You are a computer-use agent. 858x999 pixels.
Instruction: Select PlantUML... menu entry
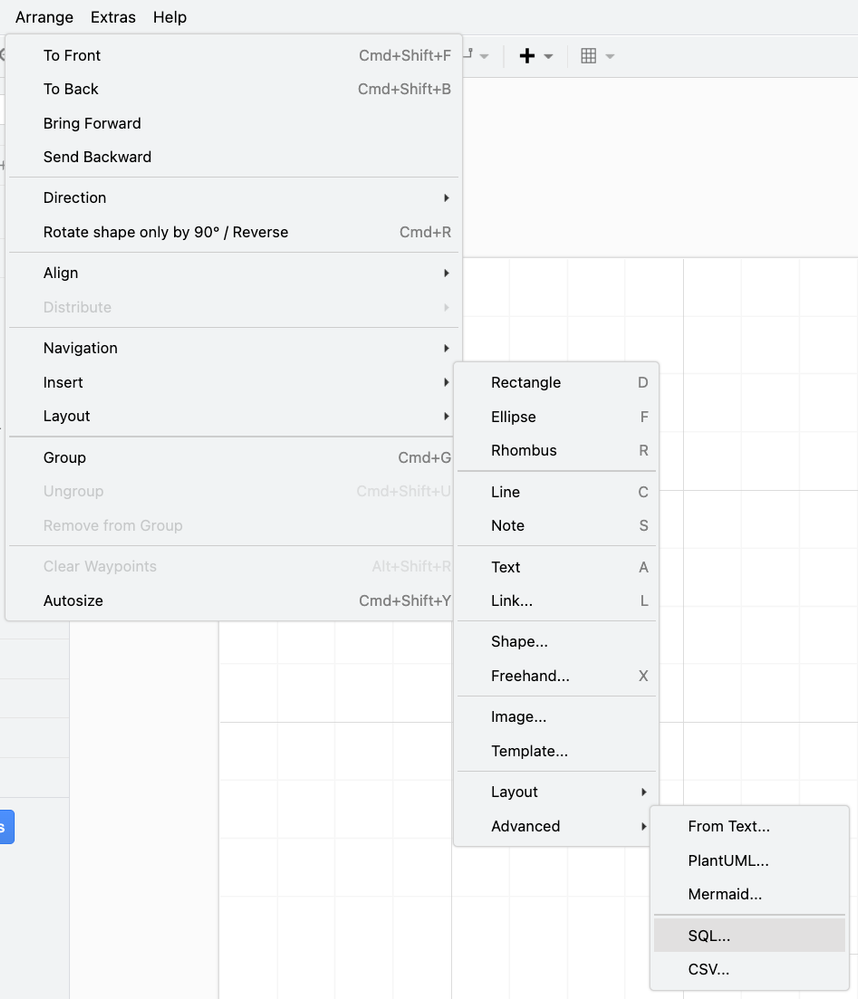[x=749, y=860]
